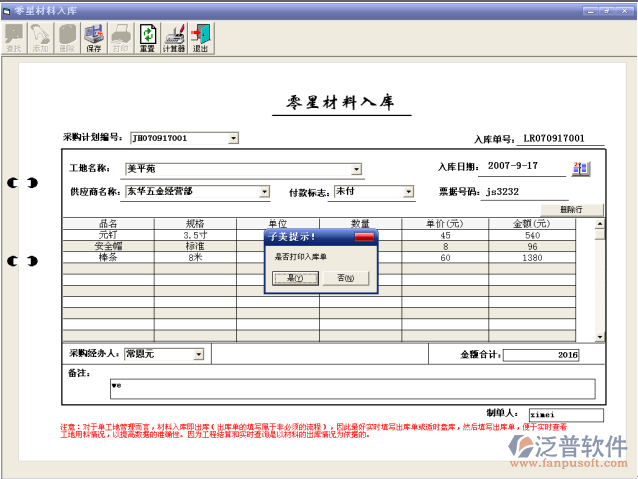Click the 重置 (Reset) toolbar icon
The width and height of the screenshot is (638, 479).
[x=147, y=37]
